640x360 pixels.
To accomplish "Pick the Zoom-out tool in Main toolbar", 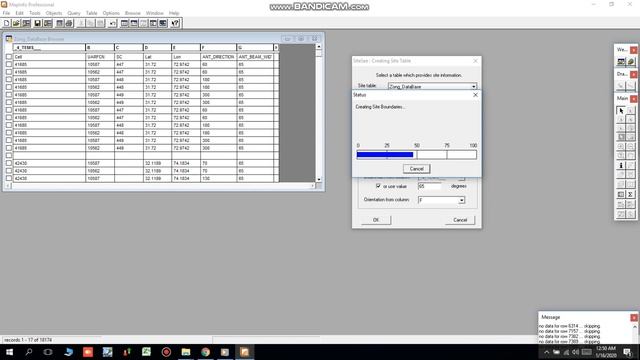I will (630, 146).
